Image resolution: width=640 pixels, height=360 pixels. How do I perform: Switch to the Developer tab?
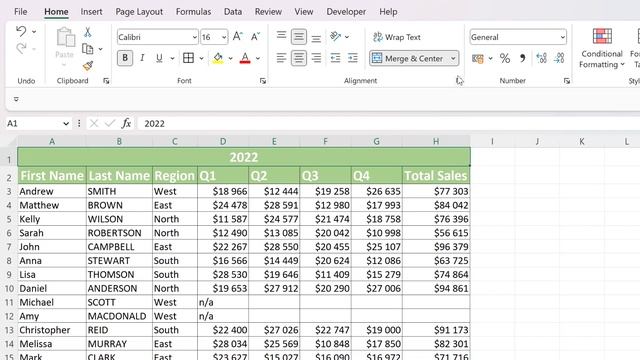pos(346,11)
